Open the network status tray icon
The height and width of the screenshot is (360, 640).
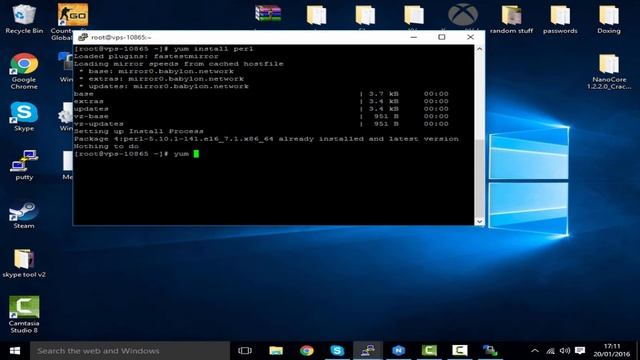click(x=551, y=351)
